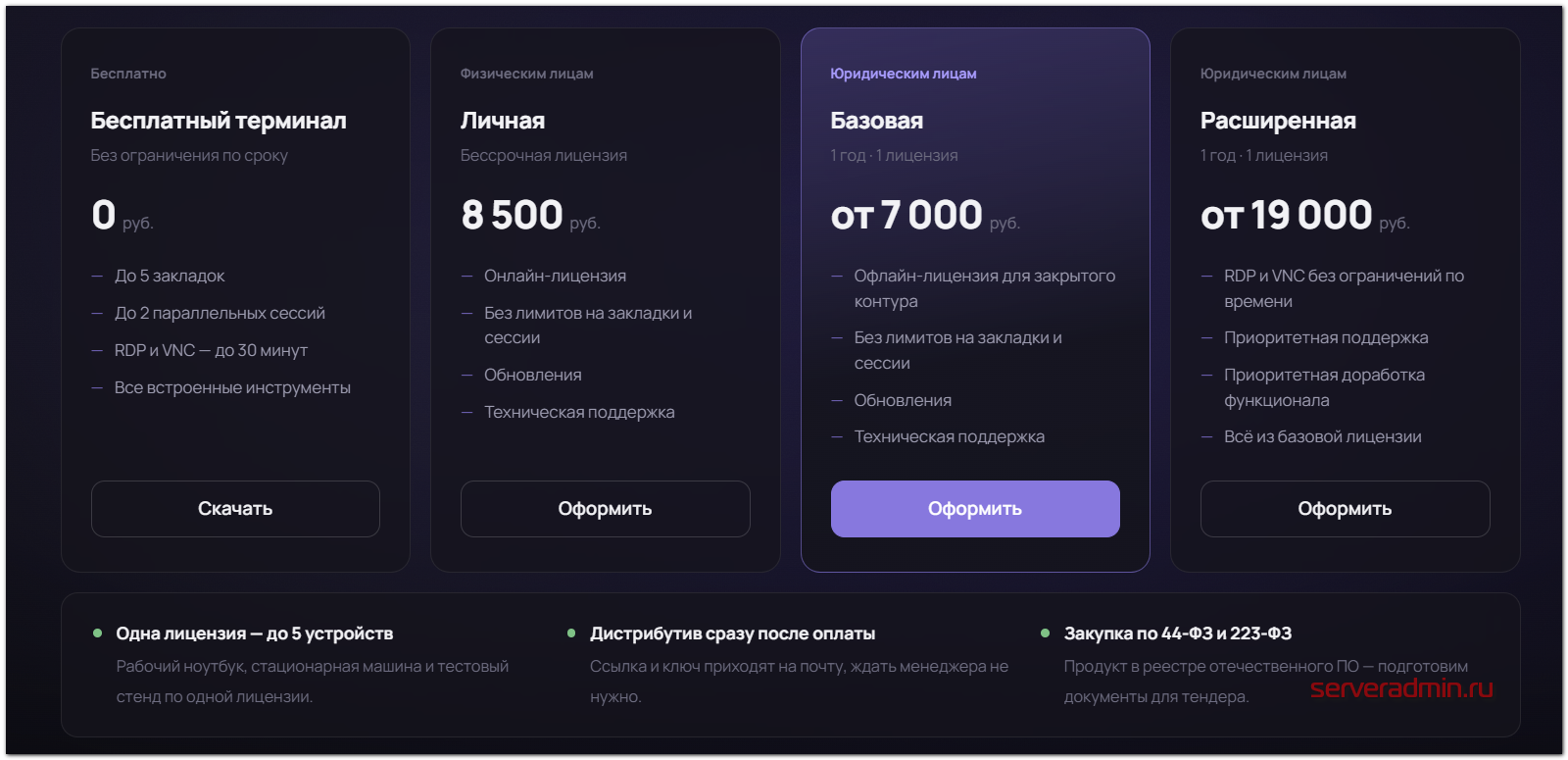This screenshot has width=1568, height=760.
Task: Select the Личная plan title
Action: point(503,121)
